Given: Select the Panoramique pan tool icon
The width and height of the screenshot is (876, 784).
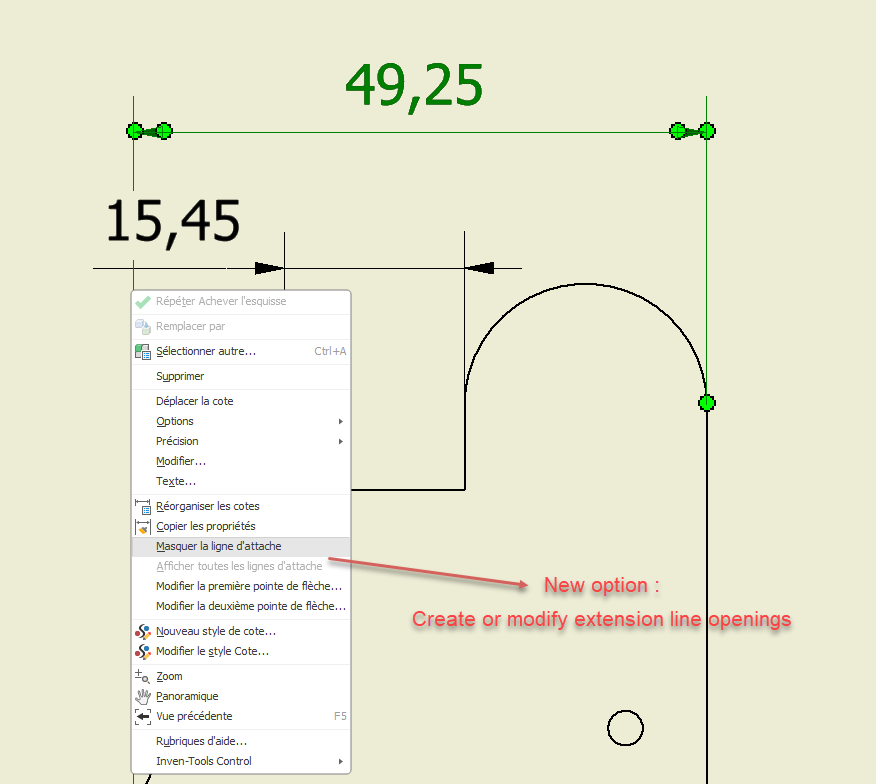Looking at the screenshot, I should click(x=141, y=696).
